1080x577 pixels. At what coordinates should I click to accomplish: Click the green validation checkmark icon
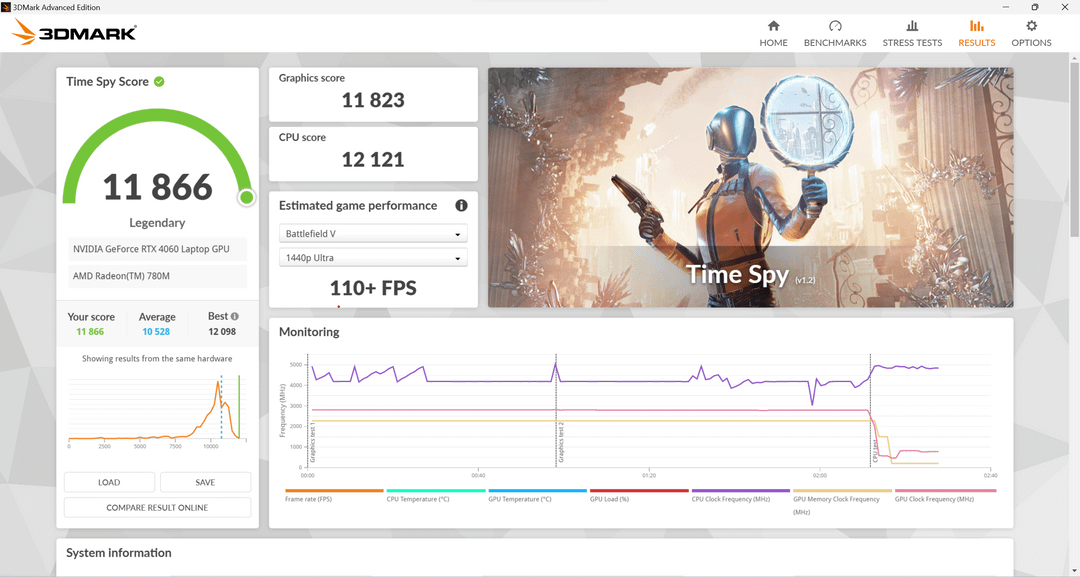tap(159, 82)
